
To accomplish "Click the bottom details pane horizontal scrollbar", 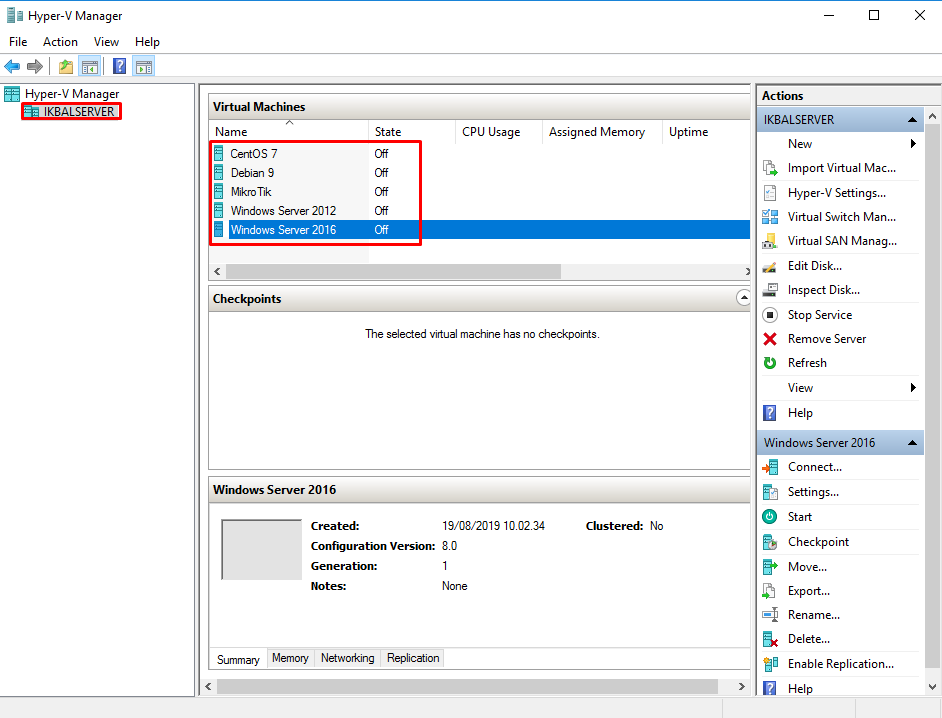I will 467,686.
